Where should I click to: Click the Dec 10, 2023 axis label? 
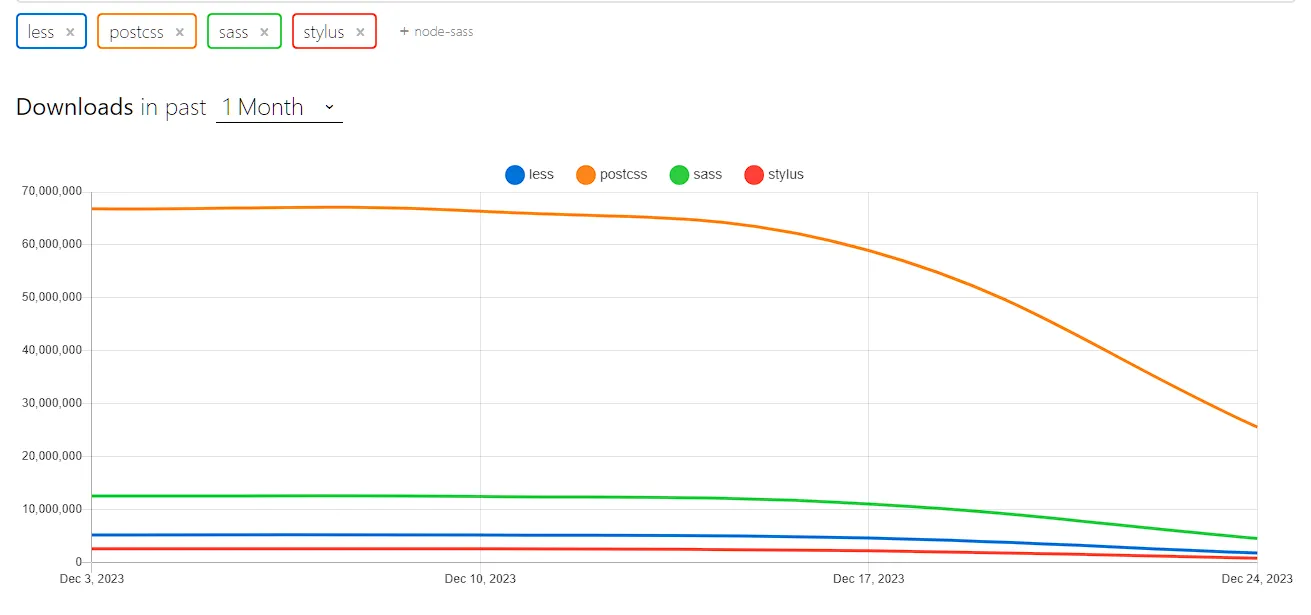click(x=480, y=579)
